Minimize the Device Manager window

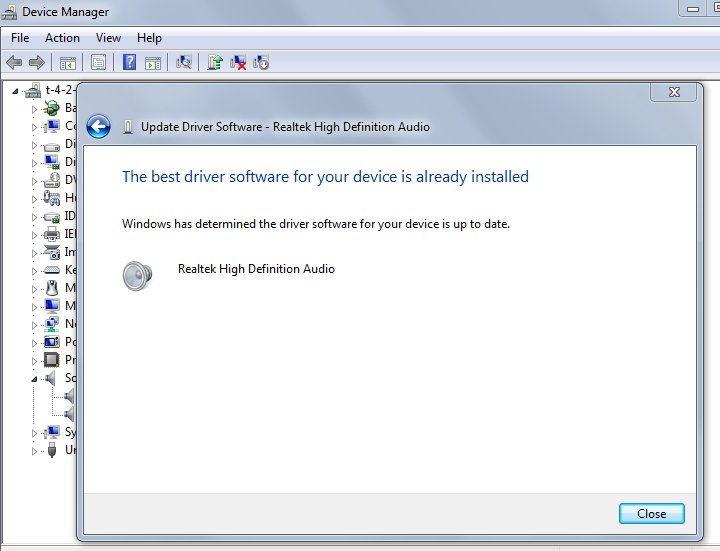click(693, 8)
